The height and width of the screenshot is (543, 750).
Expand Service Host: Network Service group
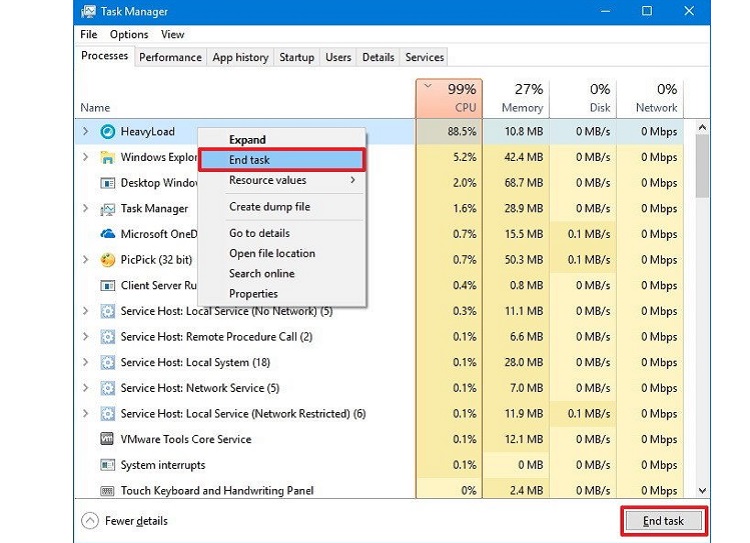click(x=86, y=388)
